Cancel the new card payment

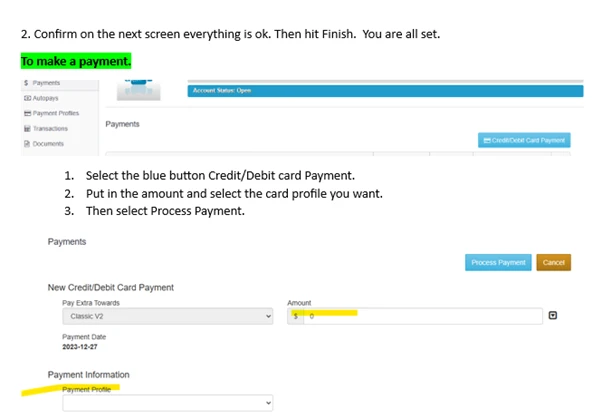coord(553,262)
